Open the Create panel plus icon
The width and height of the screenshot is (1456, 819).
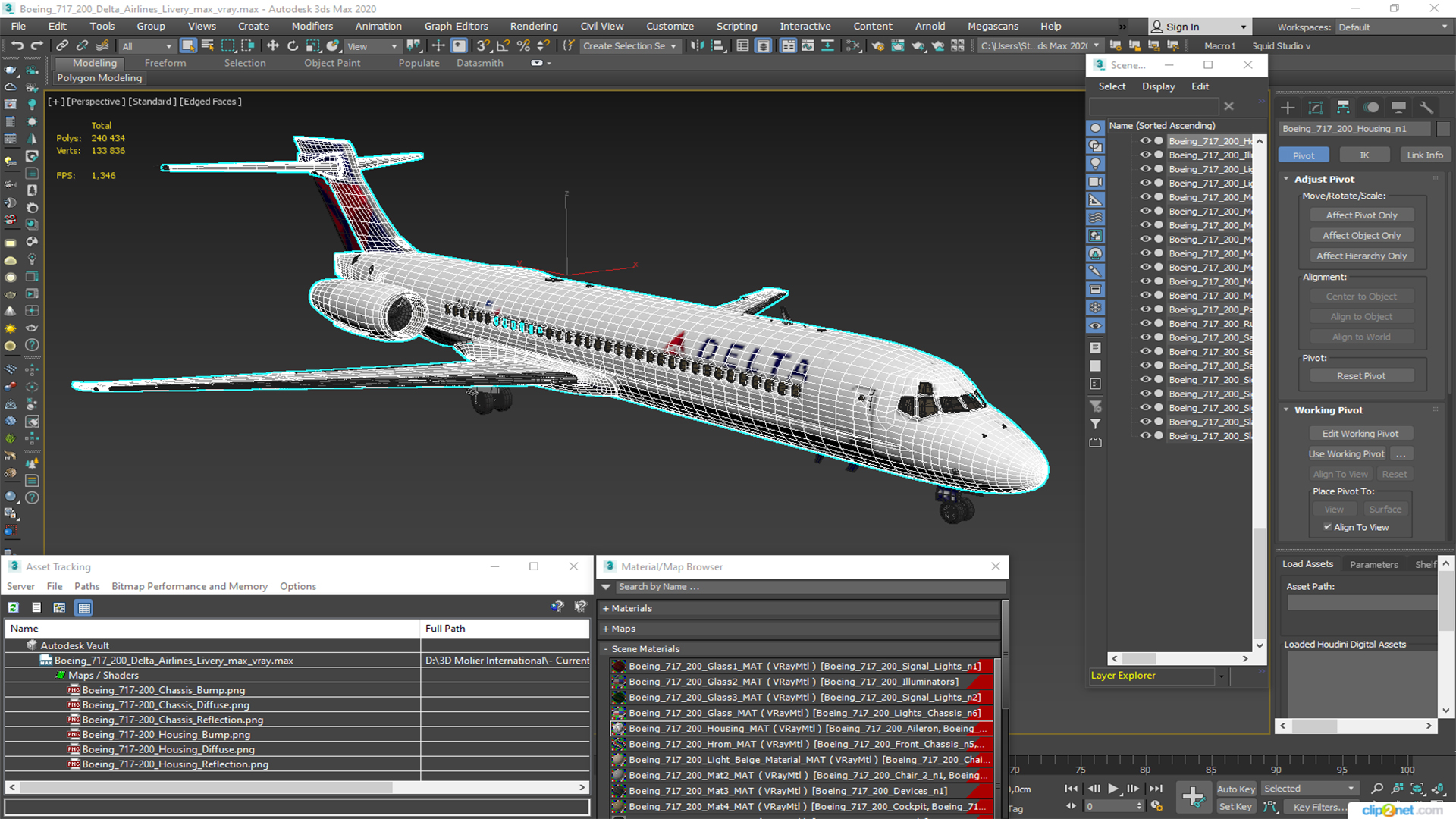tap(1288, 107)
